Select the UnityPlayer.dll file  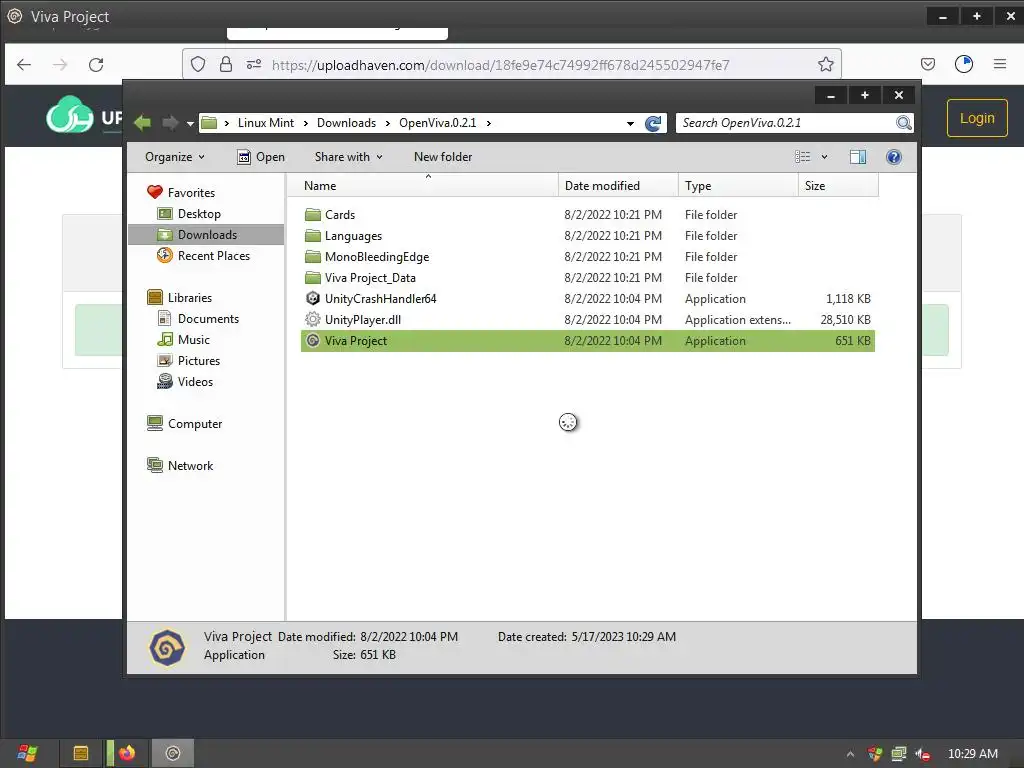[x=588, y=319]
